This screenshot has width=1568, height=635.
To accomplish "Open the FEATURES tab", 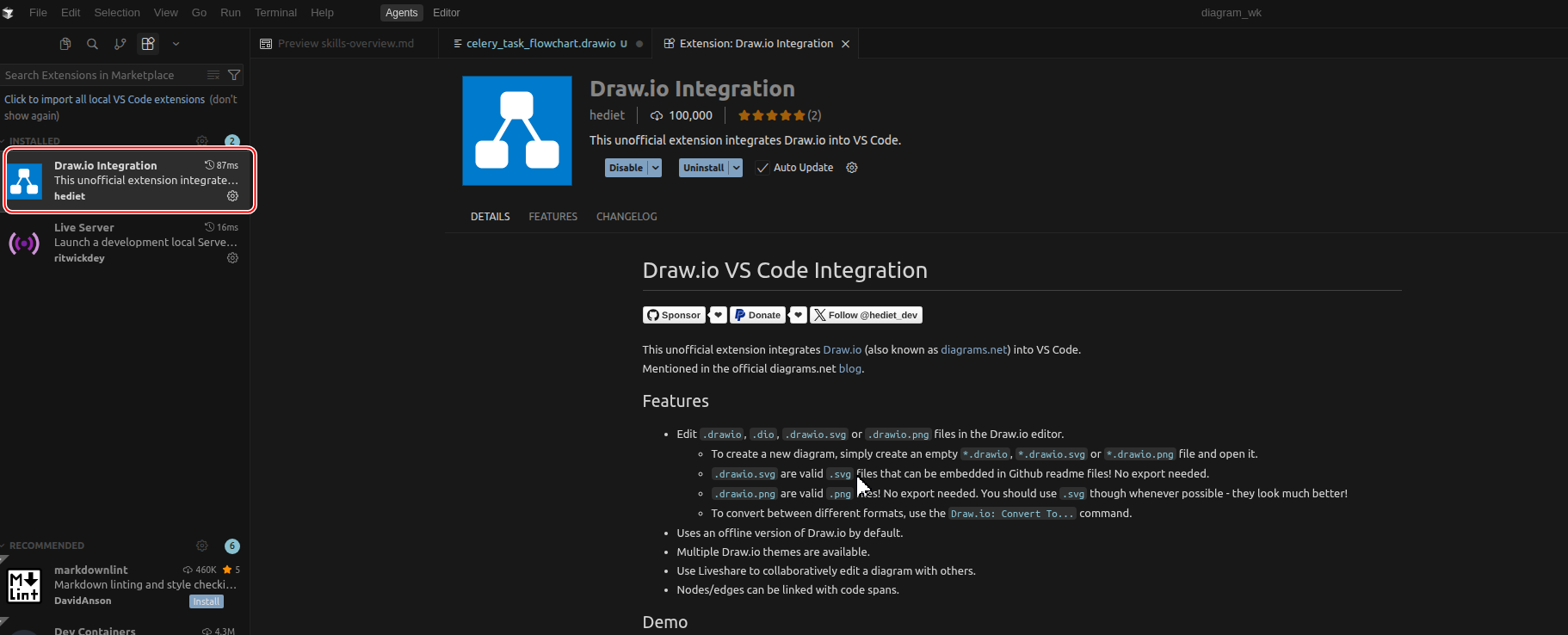I will pos(553,217).
